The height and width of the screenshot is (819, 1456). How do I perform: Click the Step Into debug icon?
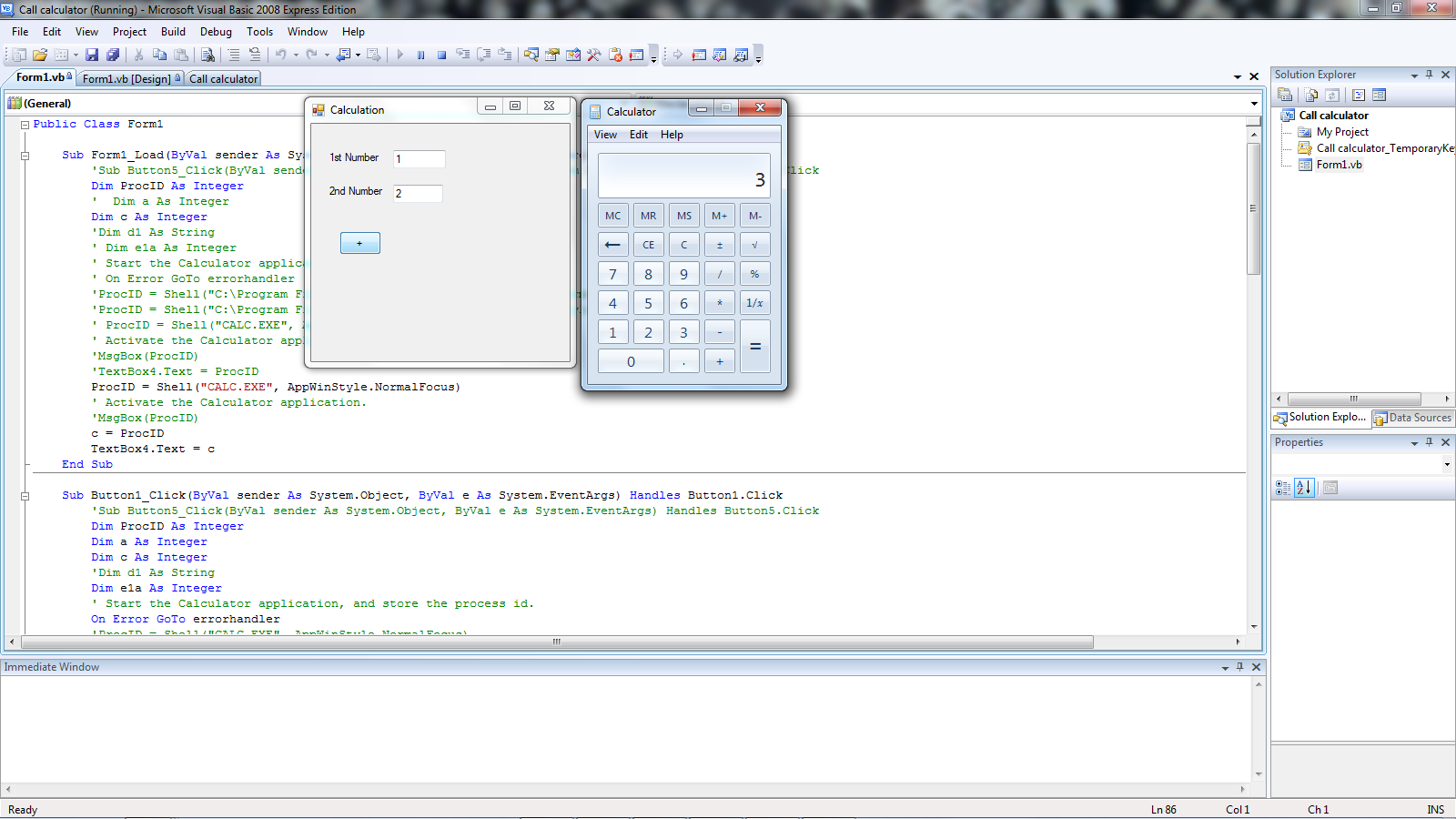point(463,56)
